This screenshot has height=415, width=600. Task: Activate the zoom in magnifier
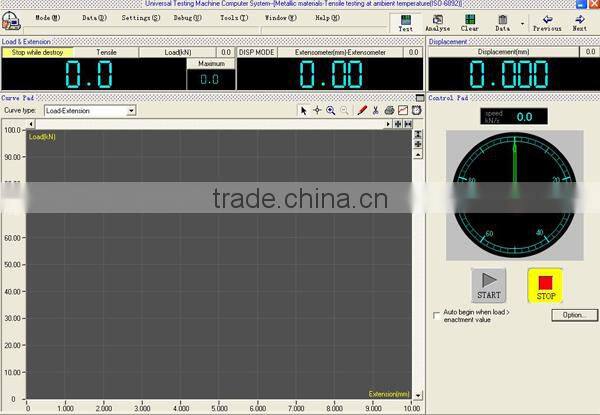pos(330,110)
